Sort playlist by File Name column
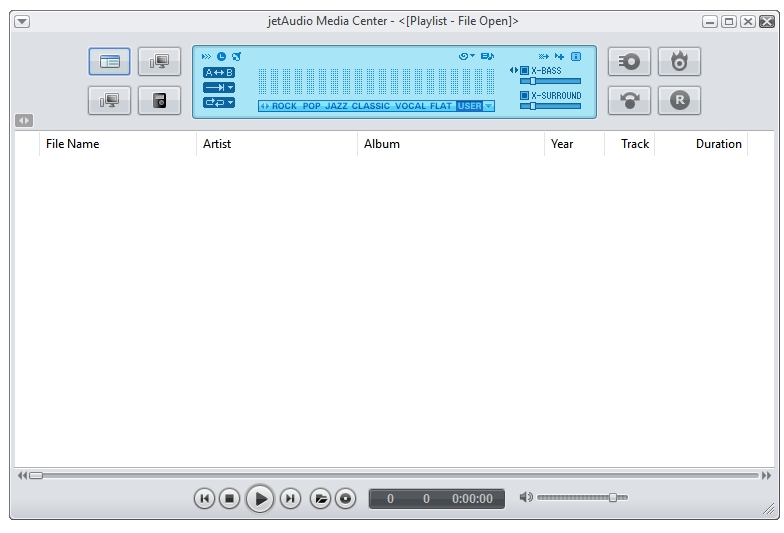784x533 pixels. (x=118, y=144)
